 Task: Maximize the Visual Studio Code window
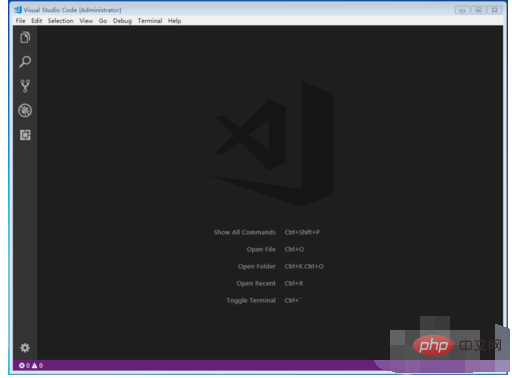tap(478, 10)
